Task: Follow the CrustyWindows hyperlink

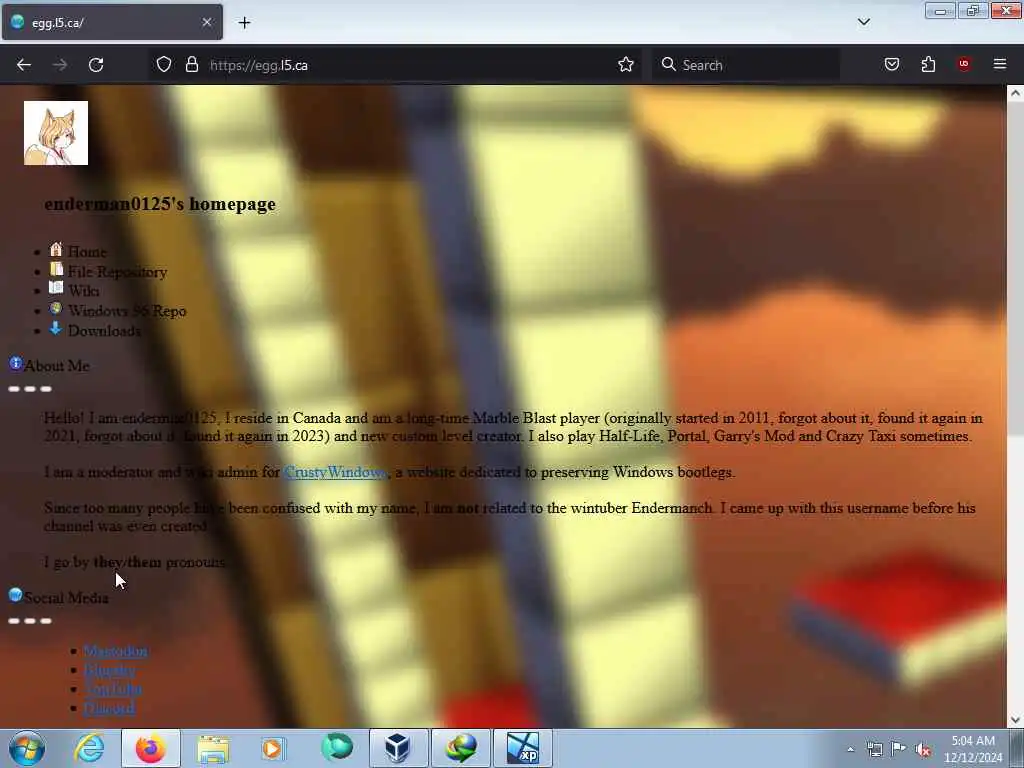Action: tap(336, 472)
